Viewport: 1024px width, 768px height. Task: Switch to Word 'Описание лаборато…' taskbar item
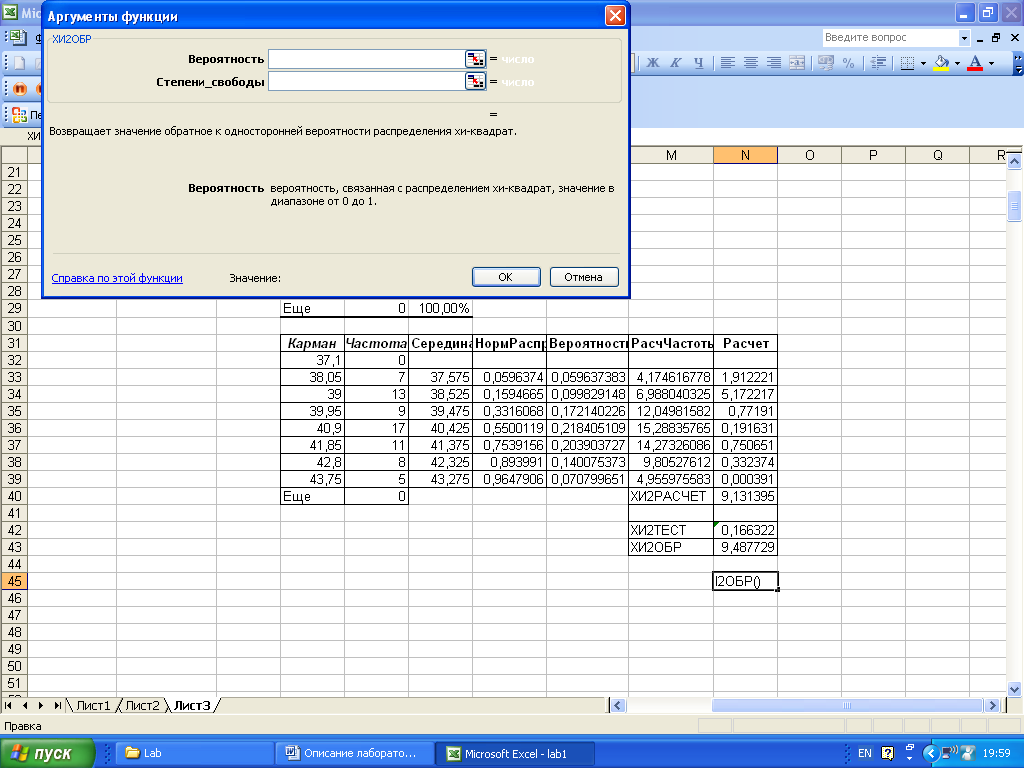point(355,753)
